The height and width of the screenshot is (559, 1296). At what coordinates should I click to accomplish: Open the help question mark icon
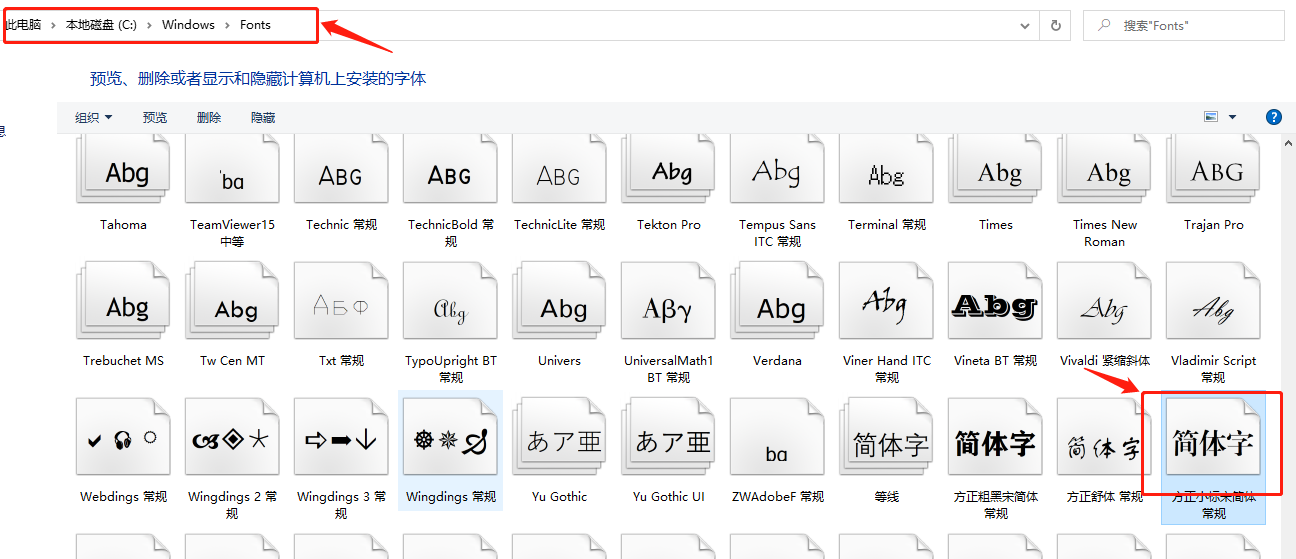point(1274,117)
